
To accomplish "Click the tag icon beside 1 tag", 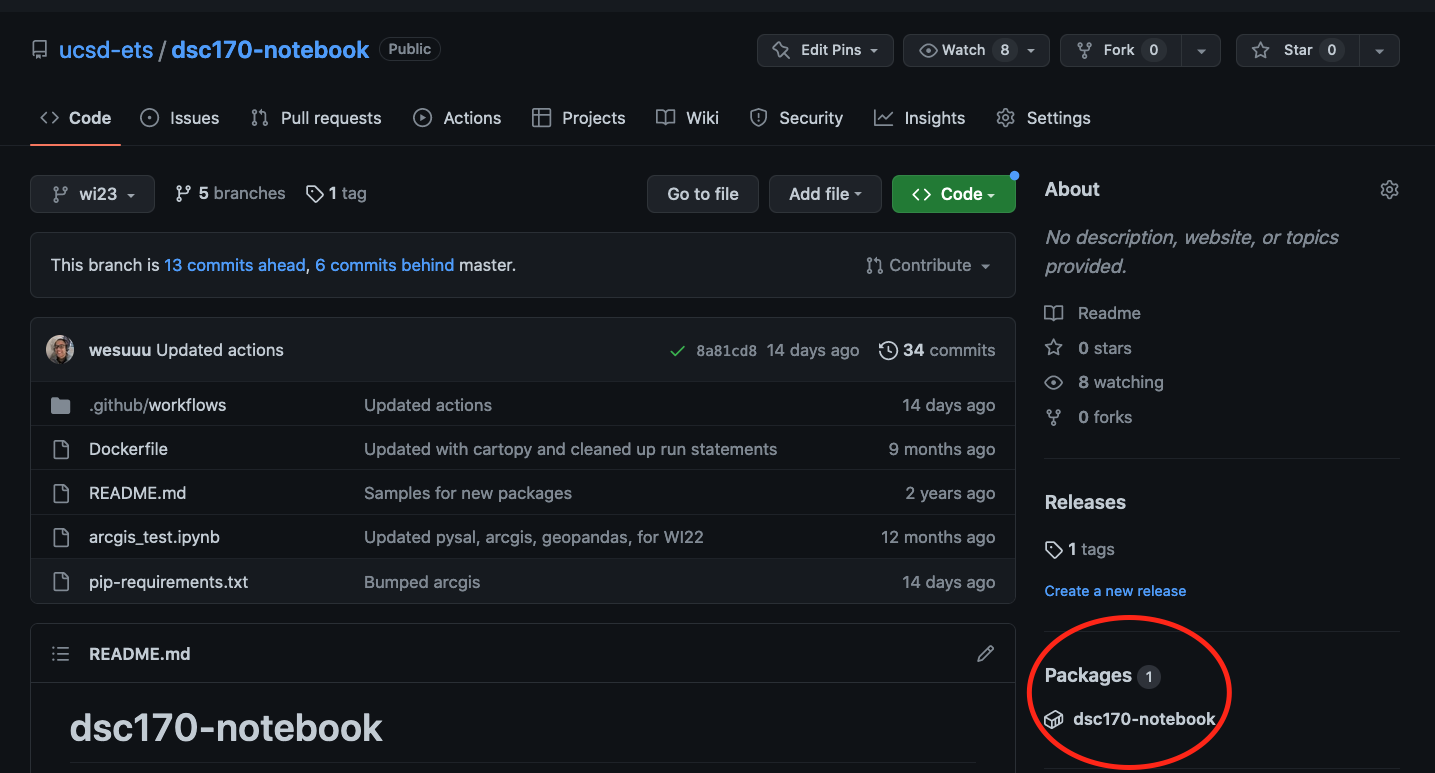I will (x=314, y=194).
